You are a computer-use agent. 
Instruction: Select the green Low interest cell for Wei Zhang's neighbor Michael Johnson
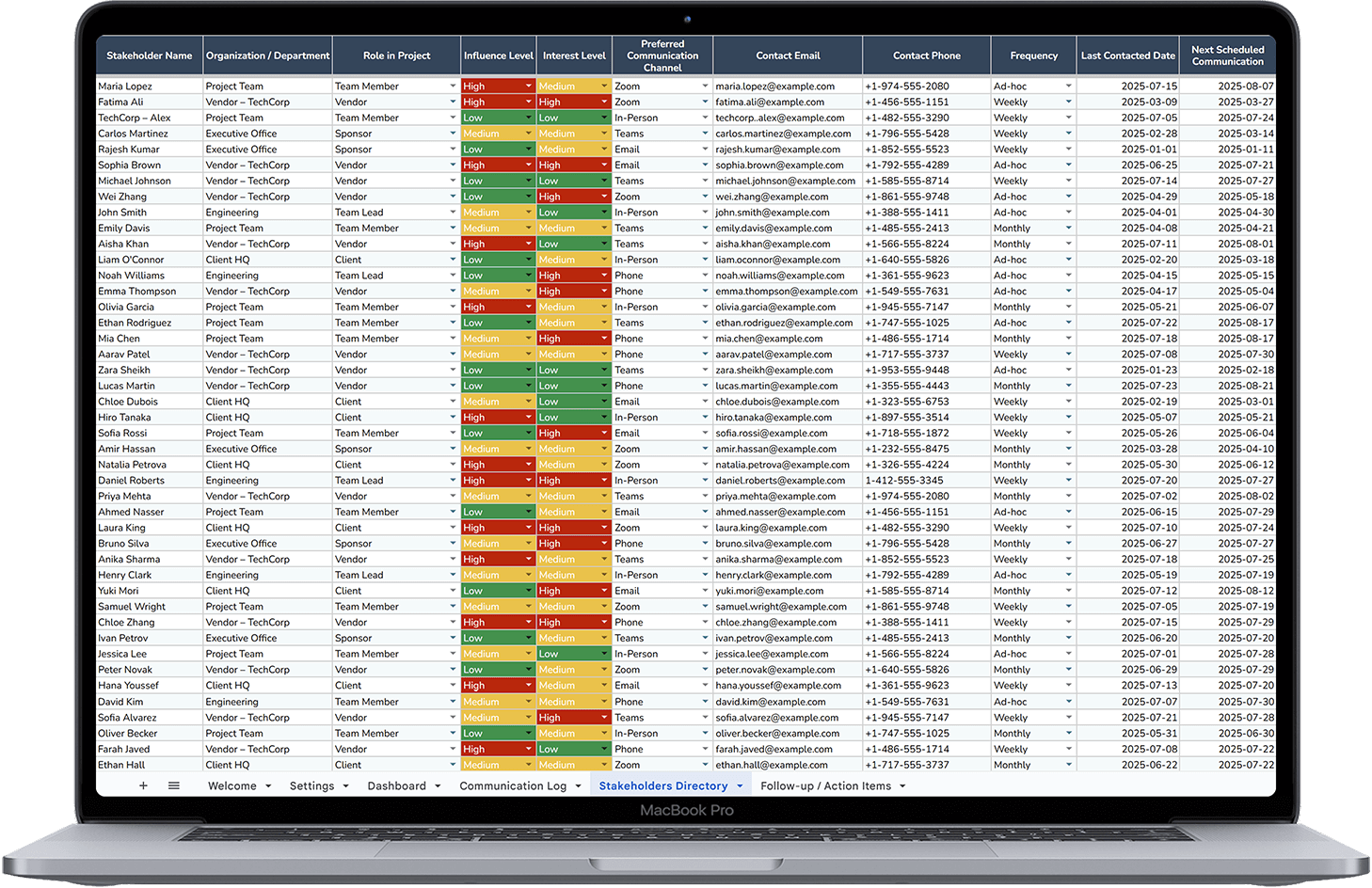pyautogui.click(x=568, y=181)
